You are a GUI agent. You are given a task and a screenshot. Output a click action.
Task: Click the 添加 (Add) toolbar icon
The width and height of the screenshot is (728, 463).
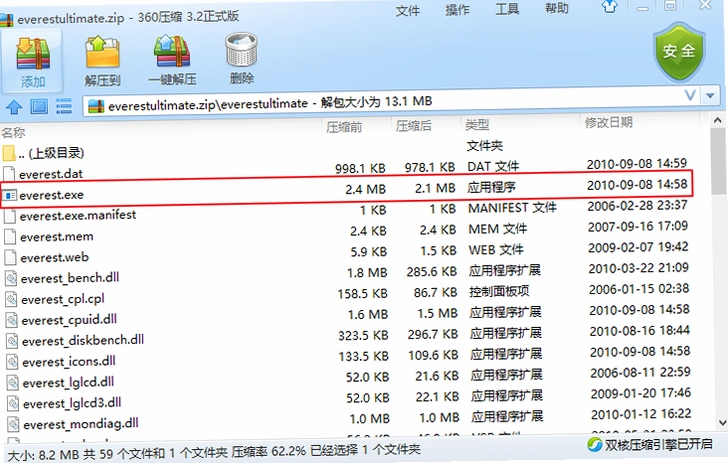(x=32, y=54)
